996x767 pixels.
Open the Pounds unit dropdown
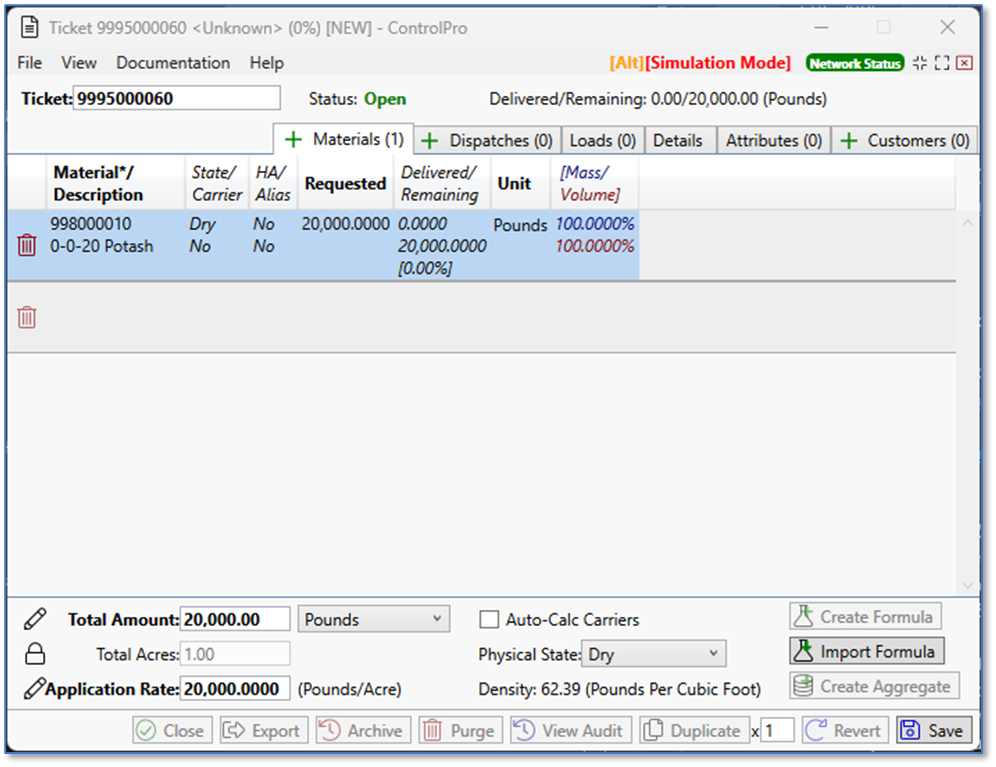[x=374, y=620]
